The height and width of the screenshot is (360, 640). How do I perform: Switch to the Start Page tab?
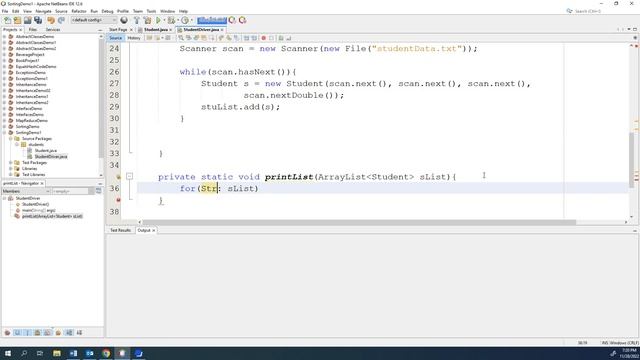118,30
